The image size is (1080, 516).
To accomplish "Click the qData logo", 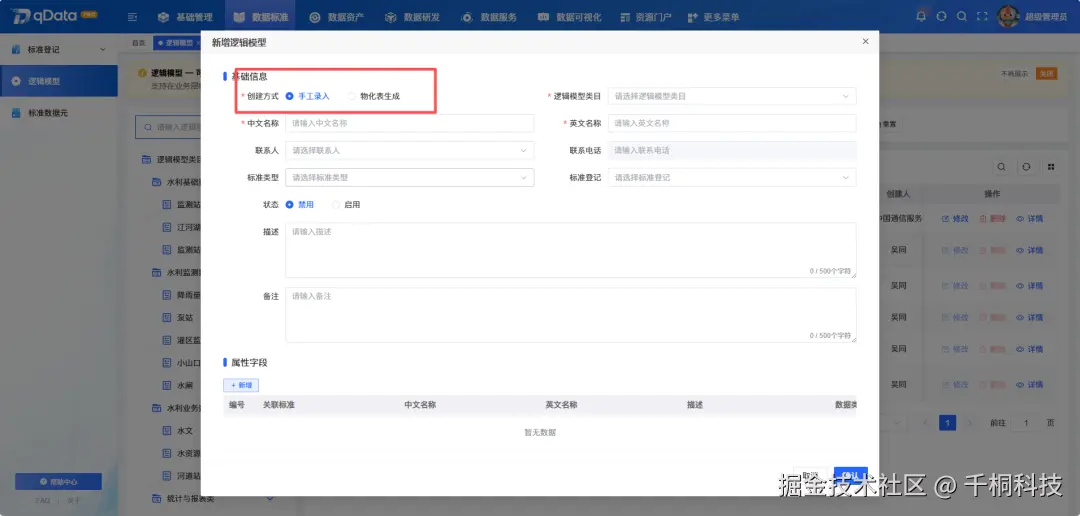I will [x=54, y=17].
